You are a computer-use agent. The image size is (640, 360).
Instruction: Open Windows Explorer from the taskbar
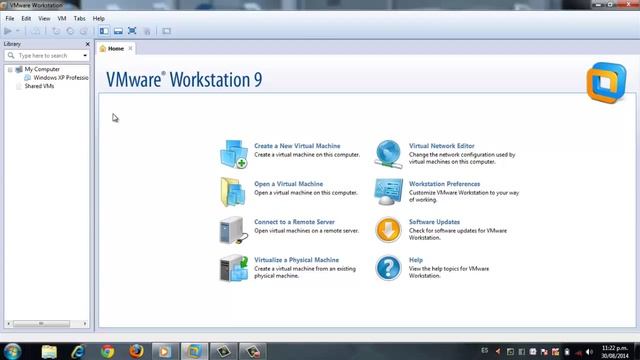(x=49, y=351)
